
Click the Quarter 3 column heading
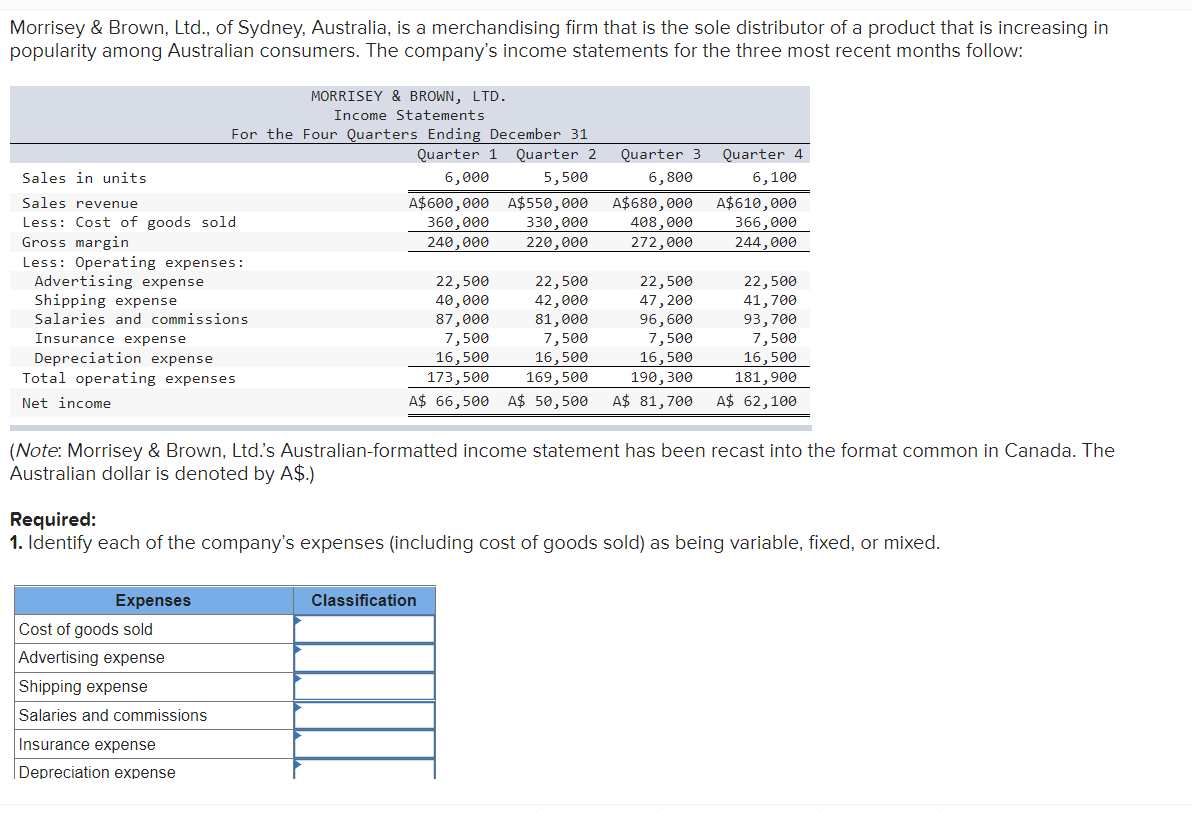661,154
